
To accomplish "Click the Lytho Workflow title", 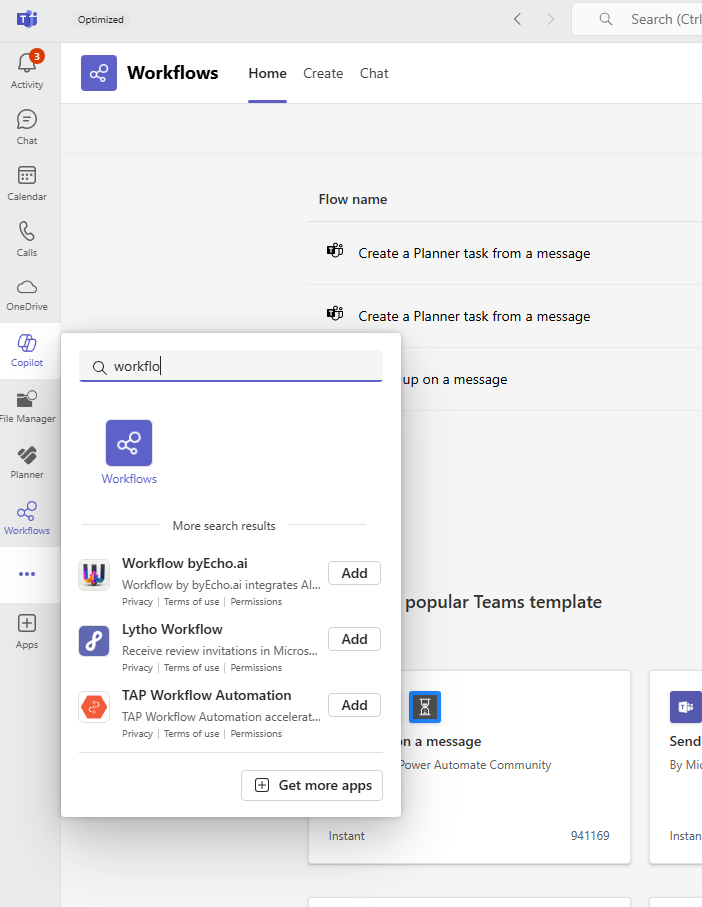I will coord(172,629).
